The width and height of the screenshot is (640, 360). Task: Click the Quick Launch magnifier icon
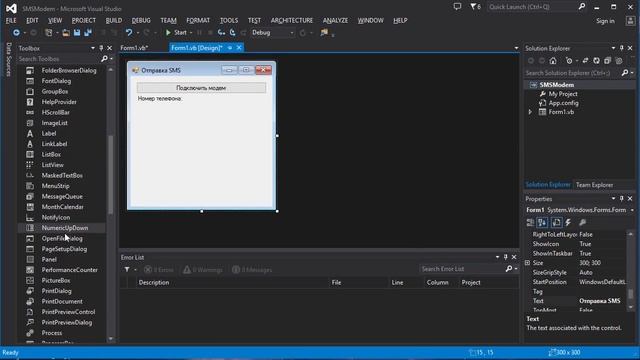point(582,7)
